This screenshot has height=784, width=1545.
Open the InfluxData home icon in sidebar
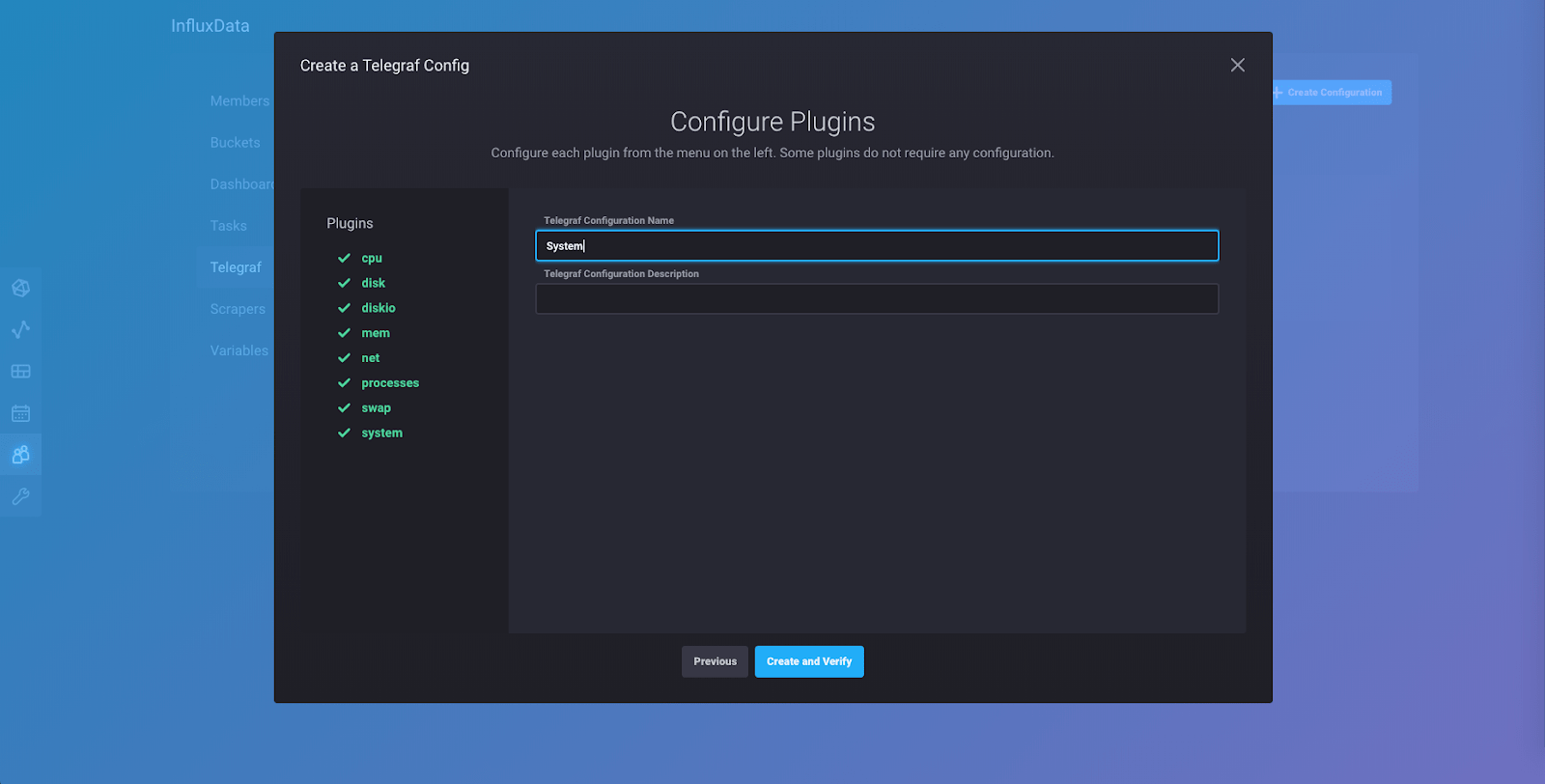click(20, 288)
